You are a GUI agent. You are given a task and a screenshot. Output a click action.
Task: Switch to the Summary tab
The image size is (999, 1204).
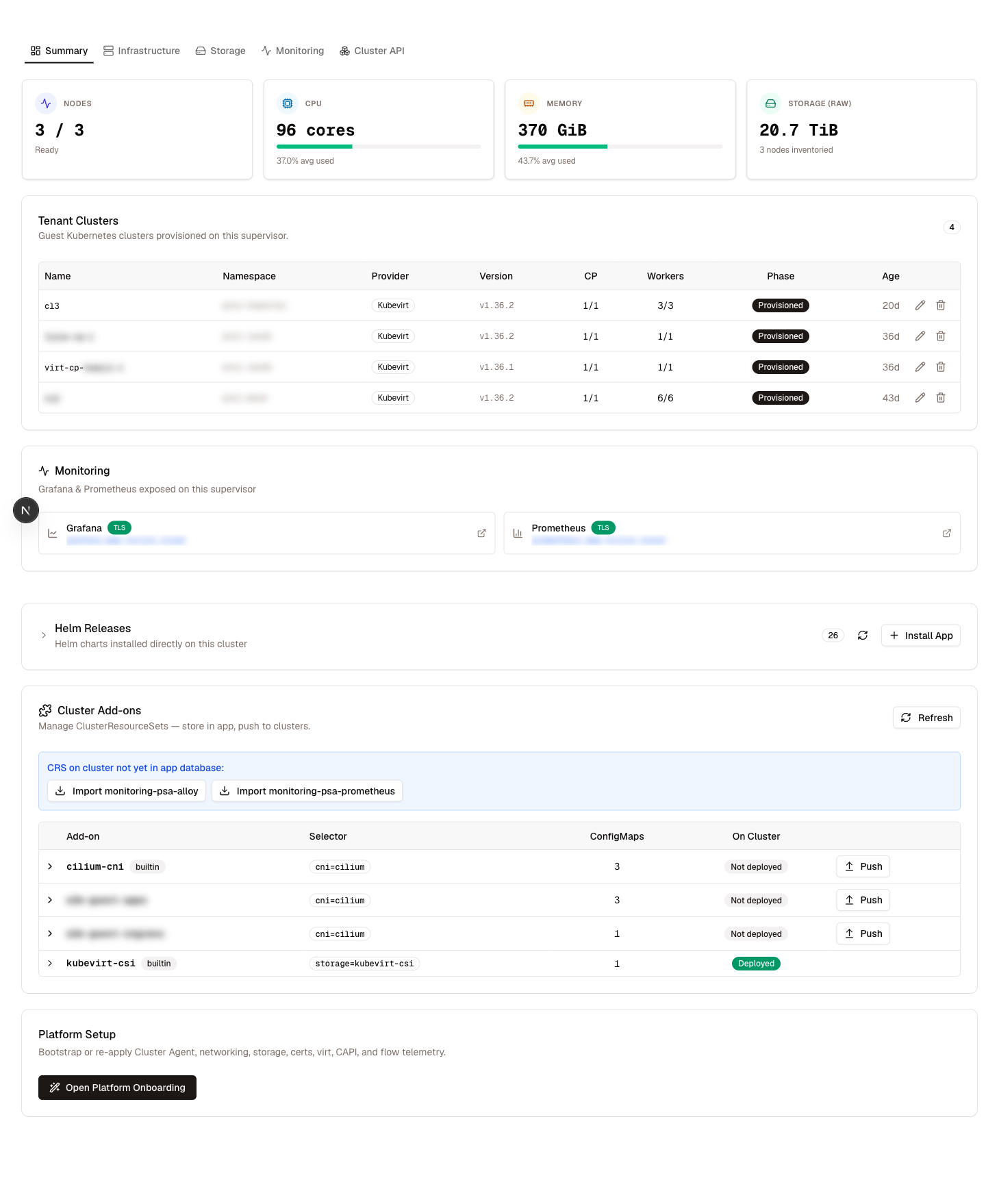[59, 51]
